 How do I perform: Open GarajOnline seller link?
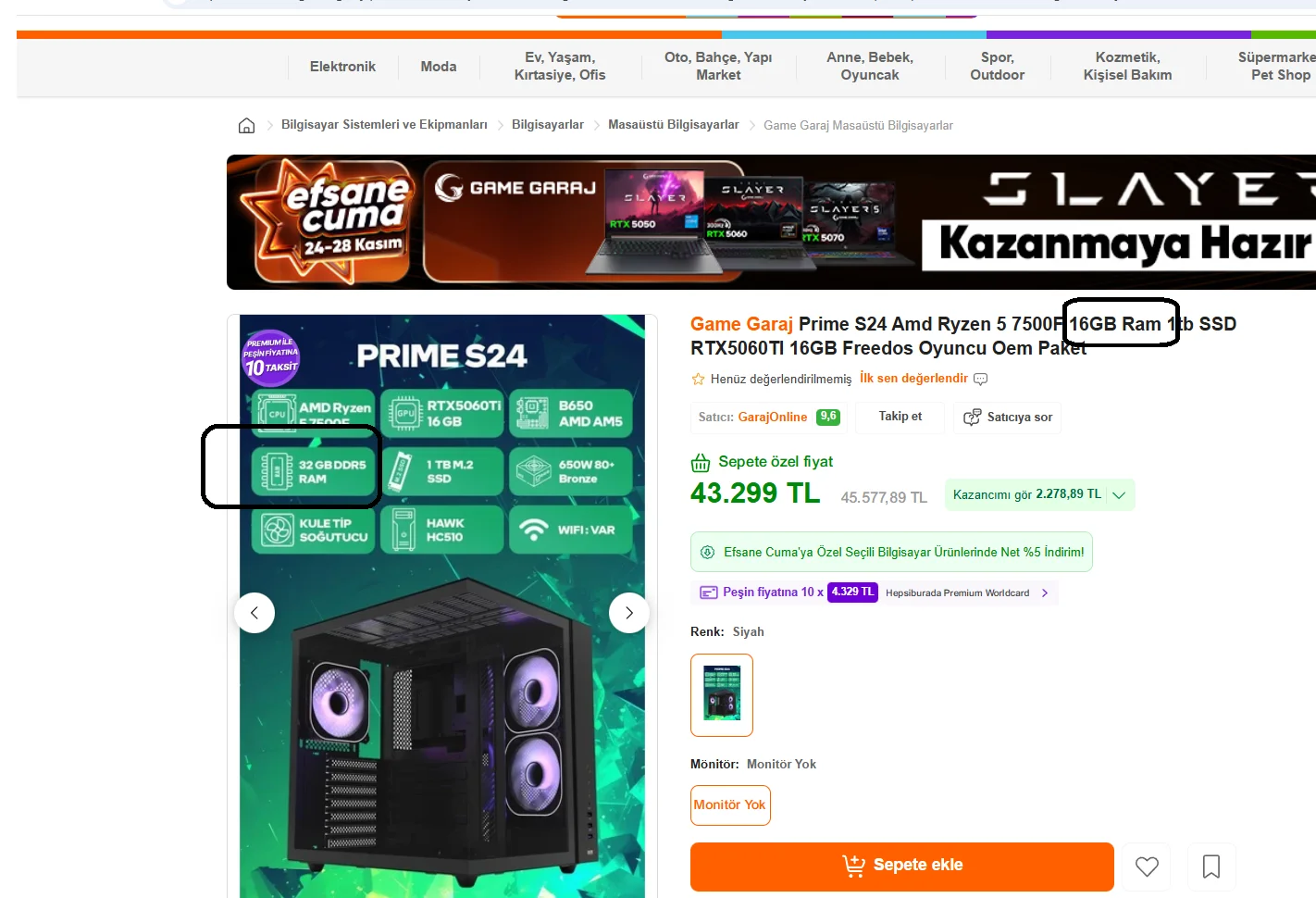(x=772, y=418)
